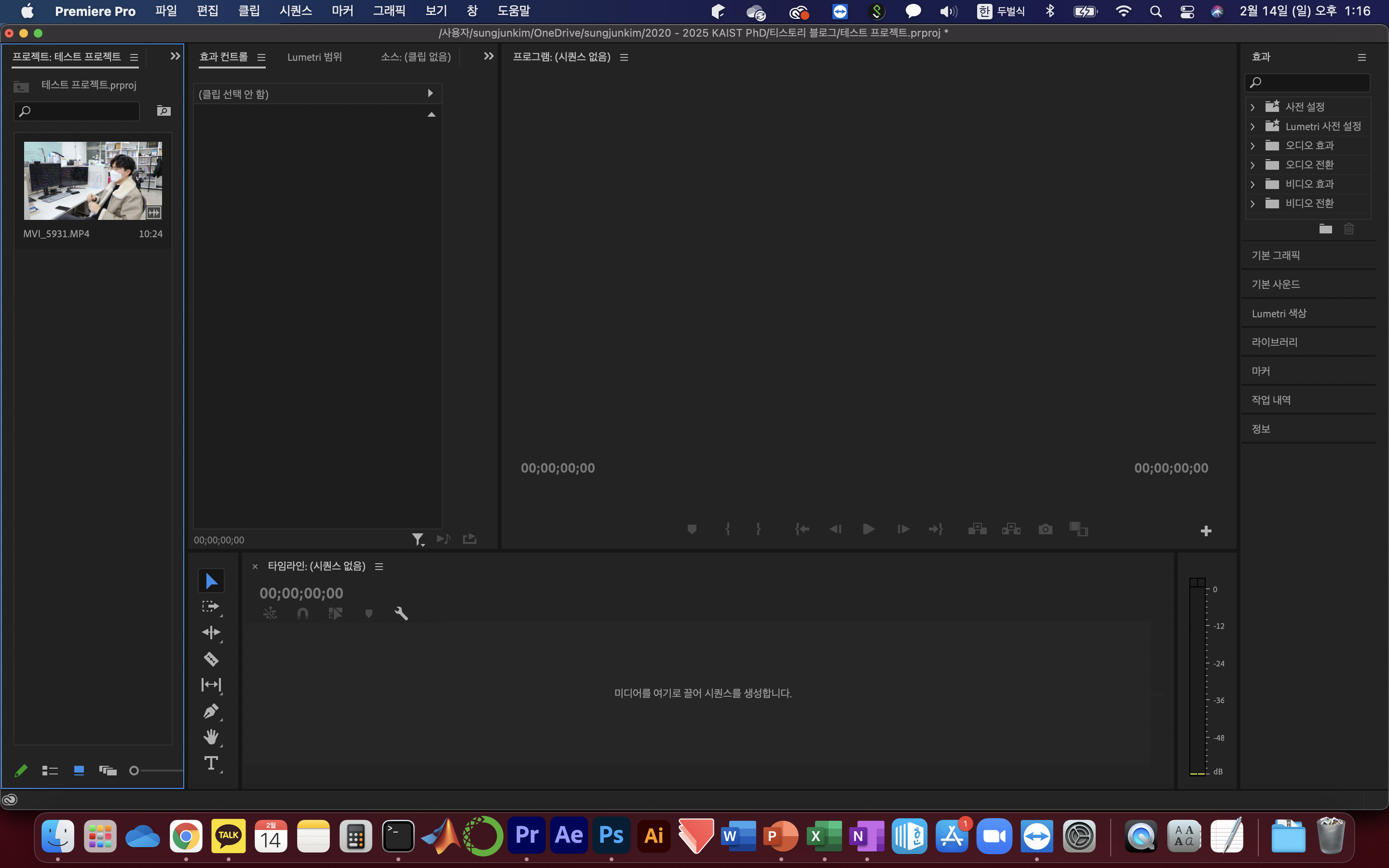Expand the 비디오 효과 folder
Image resolution: width=1389 pixels, height=868 pixels.
coord(1253,184)
